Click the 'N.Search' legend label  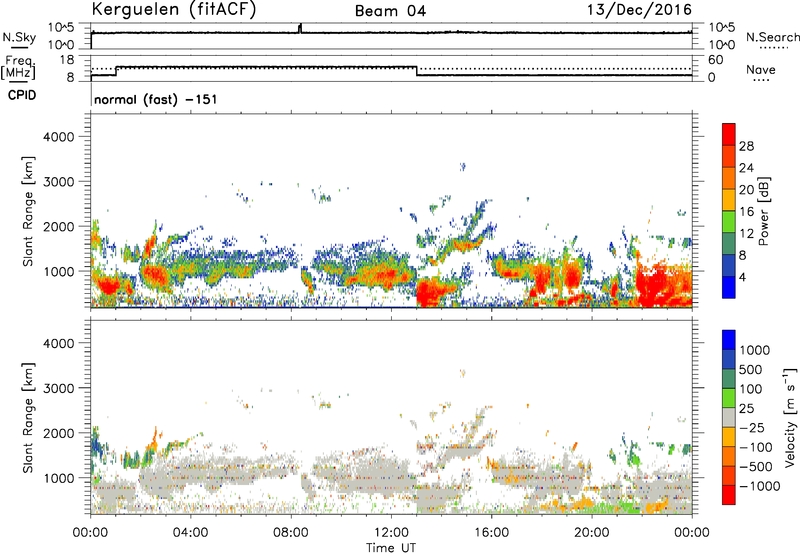coord(773,37)
